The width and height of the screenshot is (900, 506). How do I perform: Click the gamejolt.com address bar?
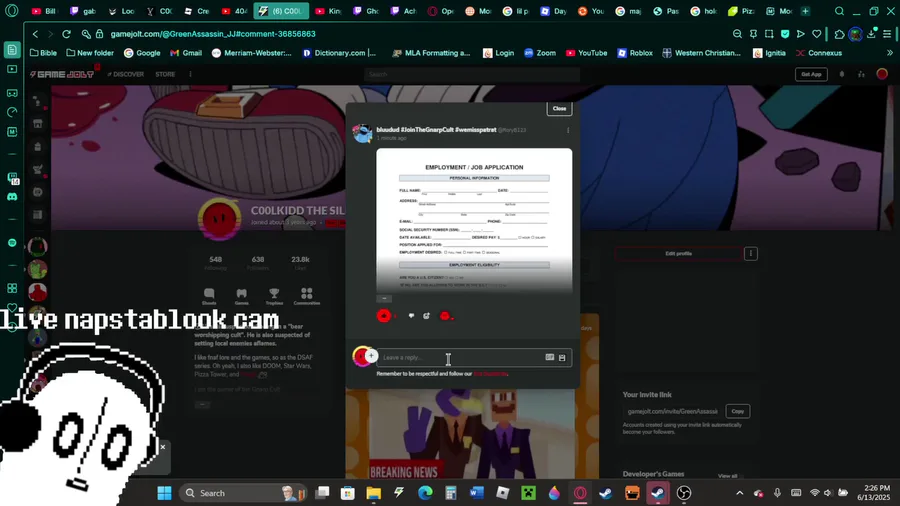click(212, 34)
